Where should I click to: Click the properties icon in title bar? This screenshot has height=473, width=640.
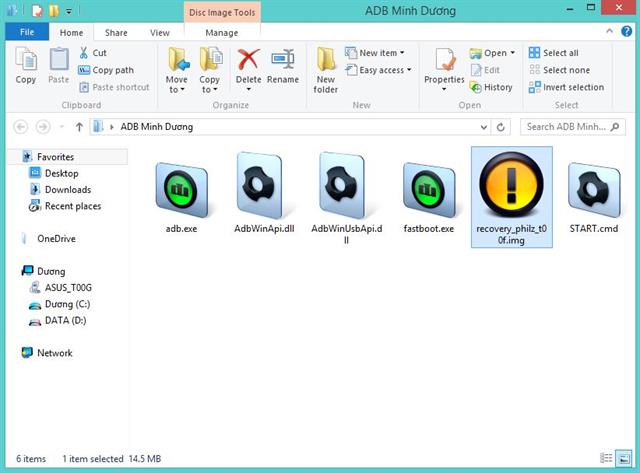(x=37, y=11)
